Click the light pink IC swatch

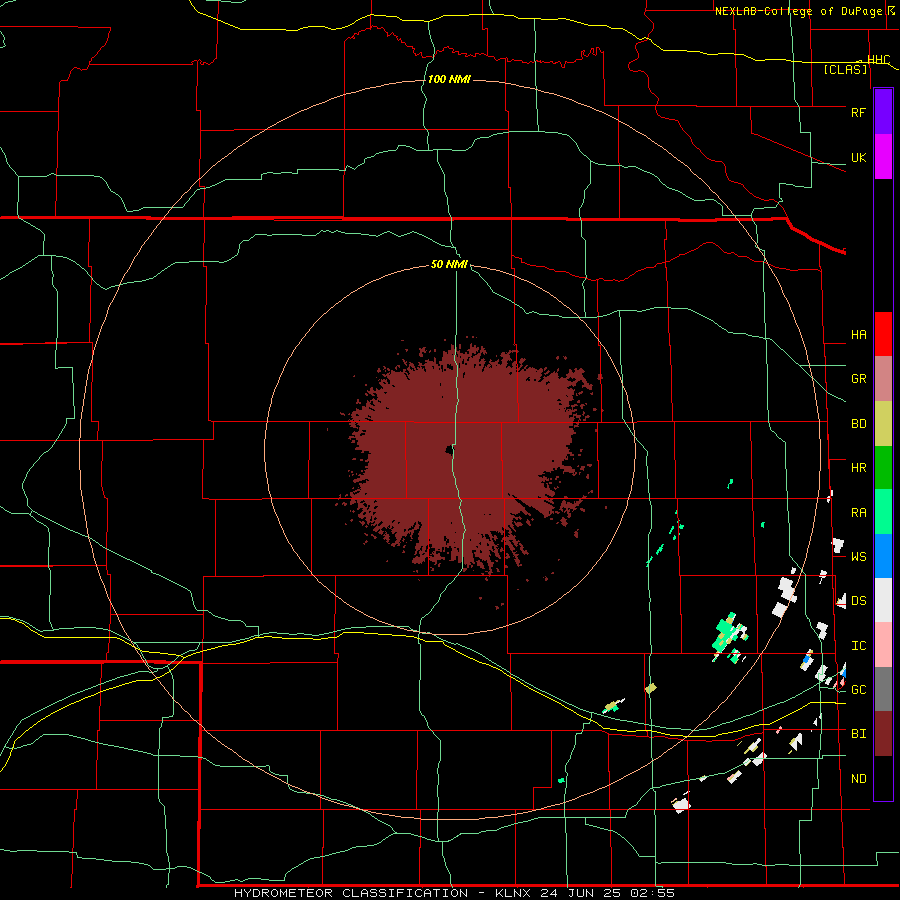click(x=883, y=645)
